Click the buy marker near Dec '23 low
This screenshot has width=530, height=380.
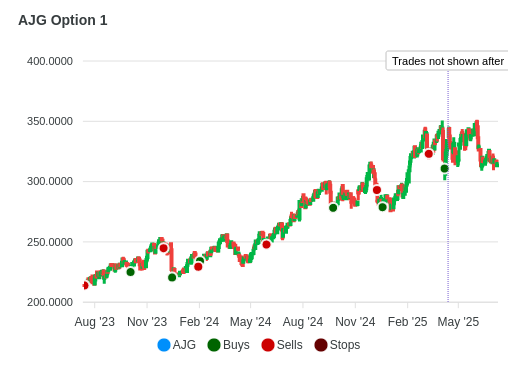[172, 278]
